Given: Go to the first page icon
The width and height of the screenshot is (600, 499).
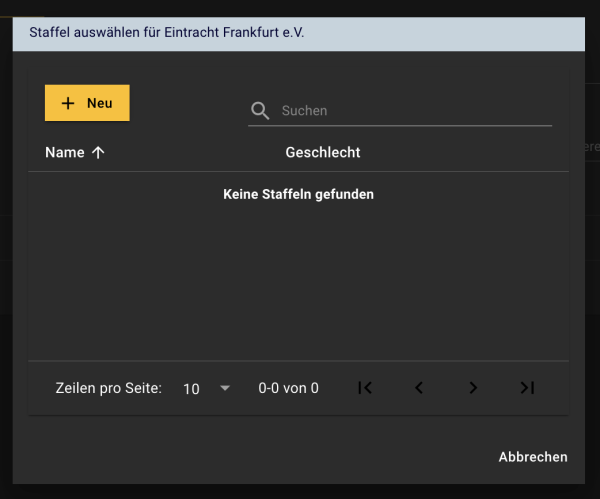Looking at the screenshot, I should coord(365,388).
